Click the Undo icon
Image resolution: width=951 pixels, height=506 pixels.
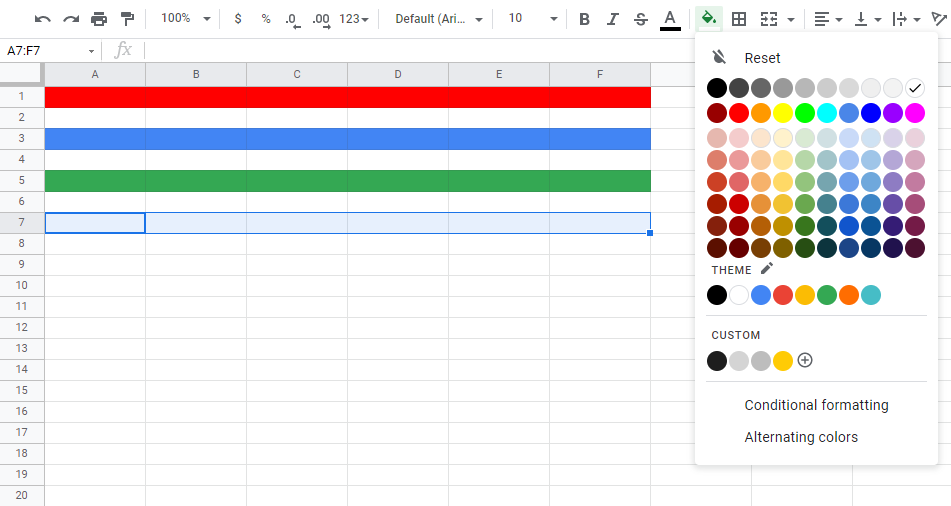click(x=42, y=19)
